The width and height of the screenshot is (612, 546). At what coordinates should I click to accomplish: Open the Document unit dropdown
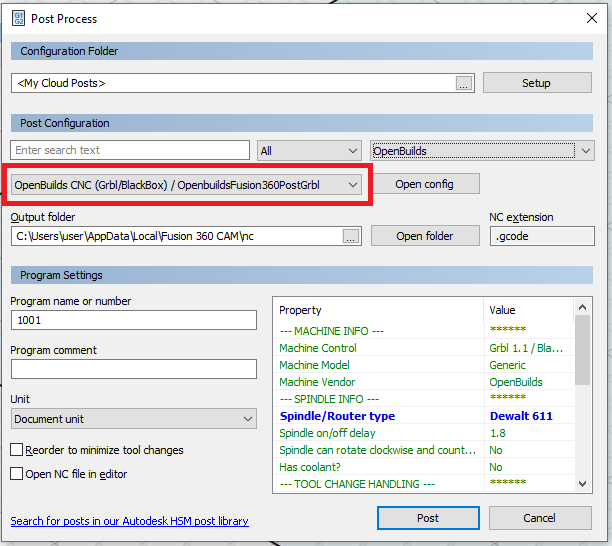(x=133, y=419)
